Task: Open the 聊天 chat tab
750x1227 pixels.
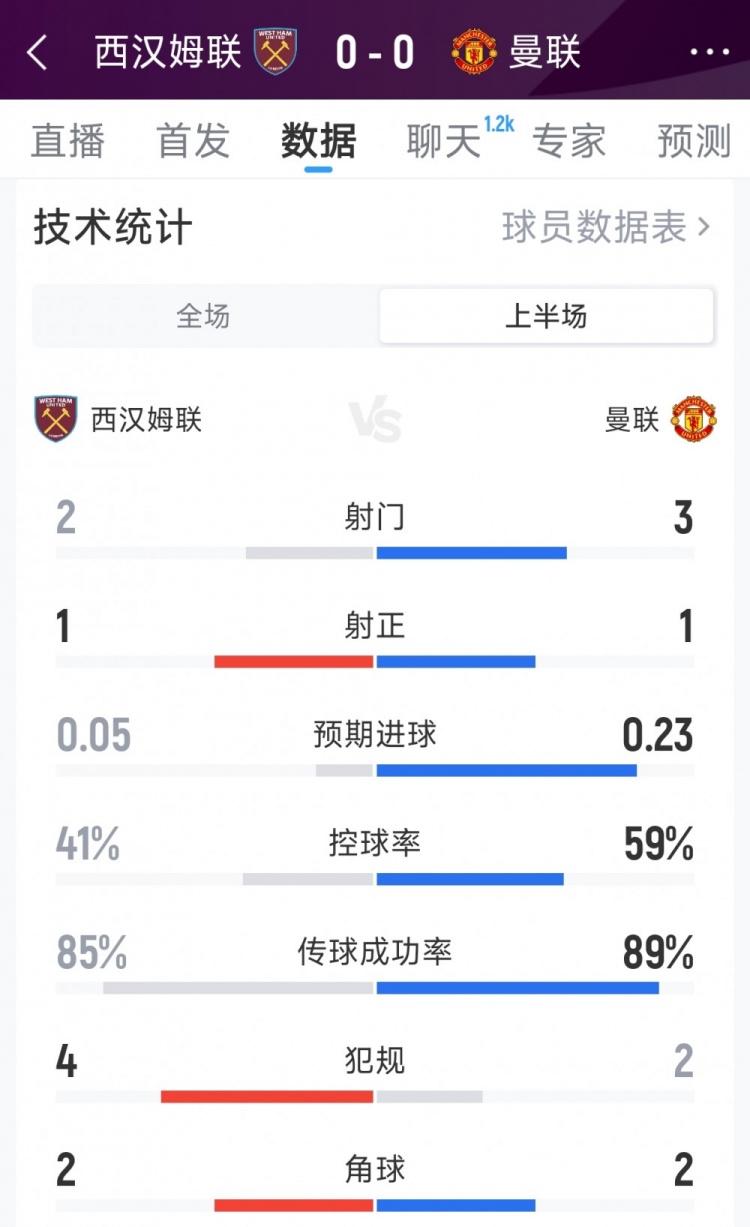Action: 445,142
